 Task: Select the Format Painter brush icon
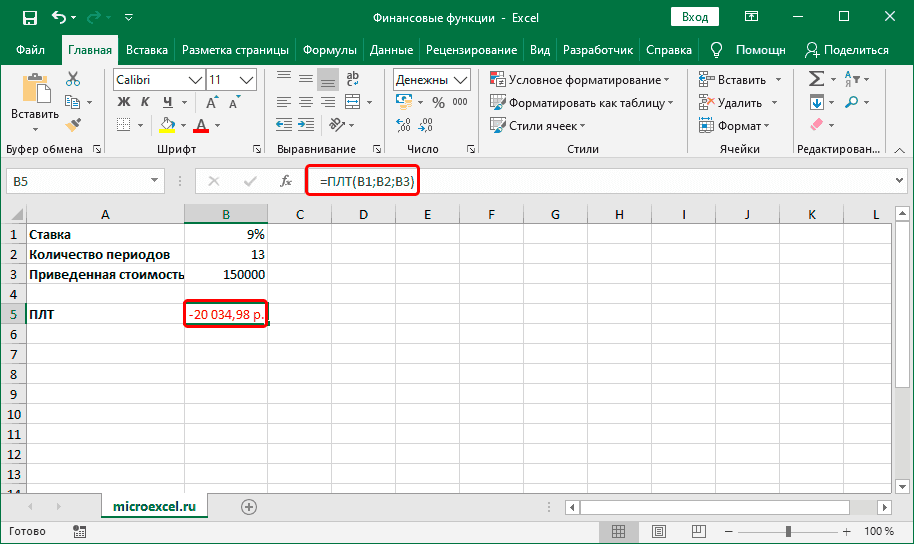tap(73, 124)
